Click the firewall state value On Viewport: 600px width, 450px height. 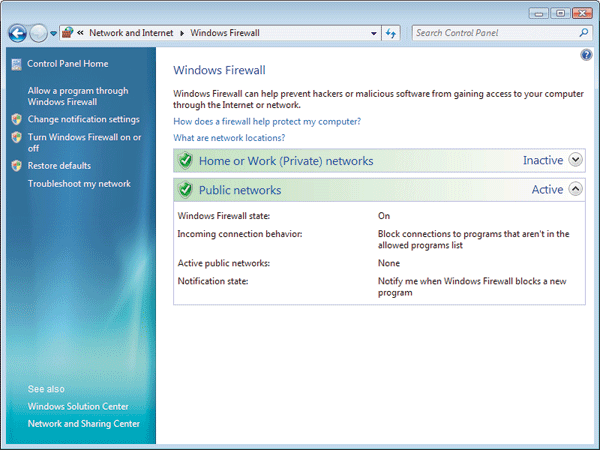(384, 216)
